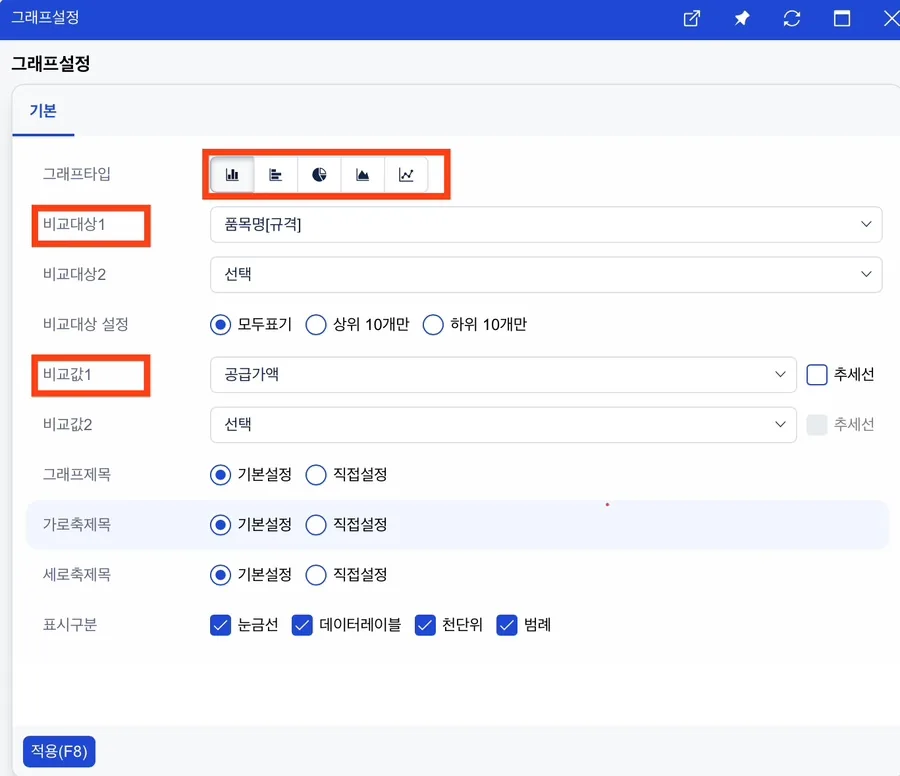Select the 상위 10개만 radio option

click(316, 325)
